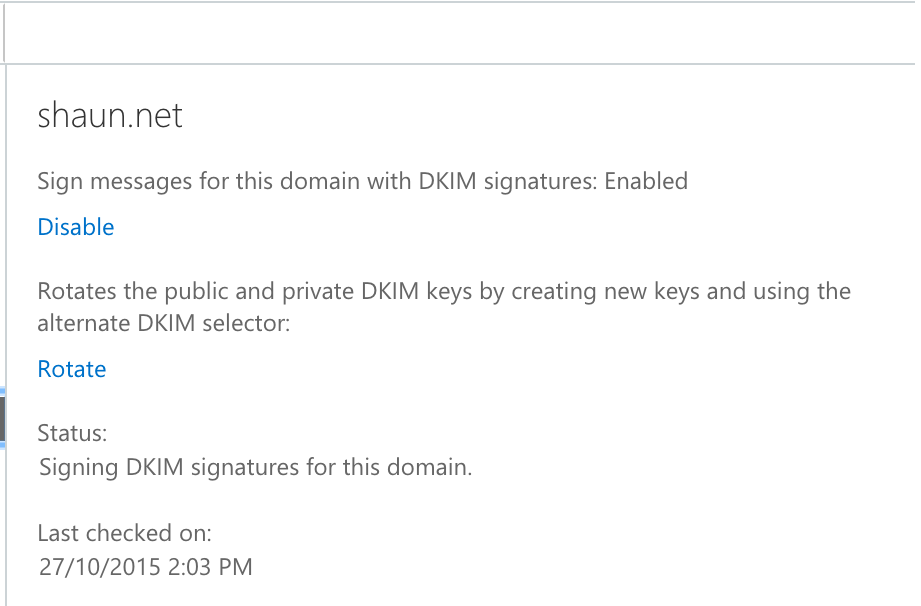This screenshot has height=606, width=921.
Task: Click the '.net' part of the domain title
Action: pyautogui.click(x=157, y=117)
